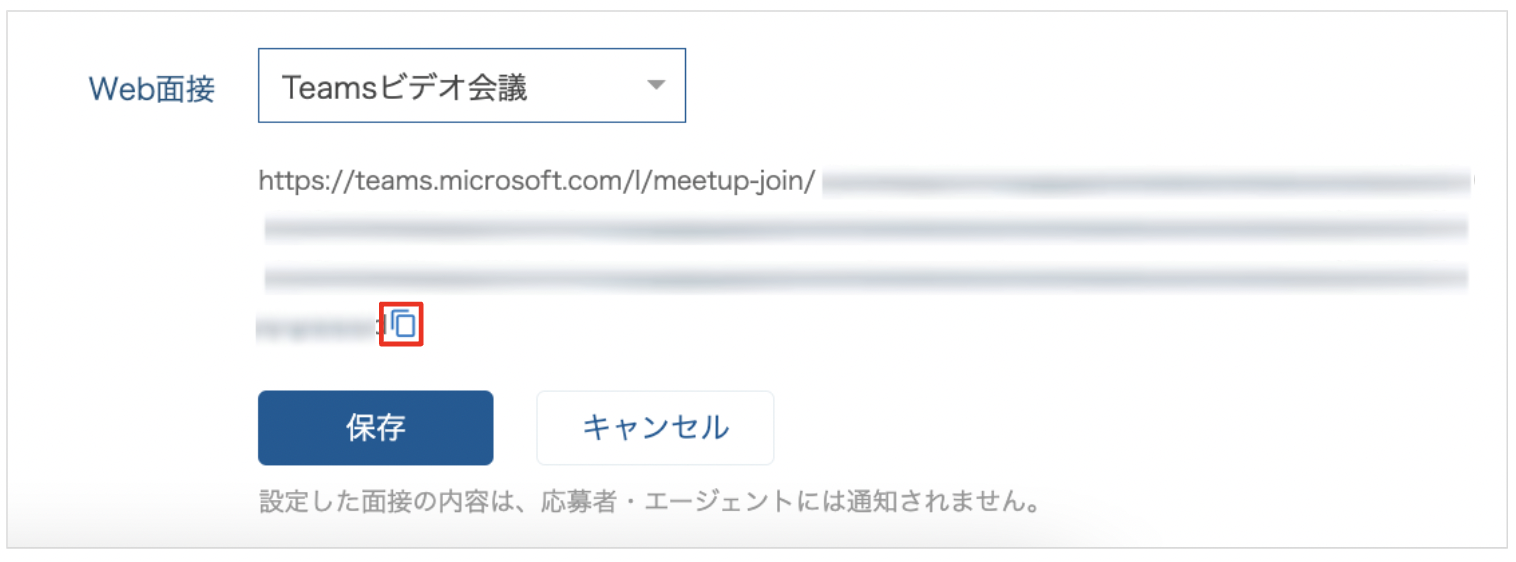Save the interview settings with 保存
This screenshot has height=562, width=1516.
pyautogui.click(x=375, y=428)
